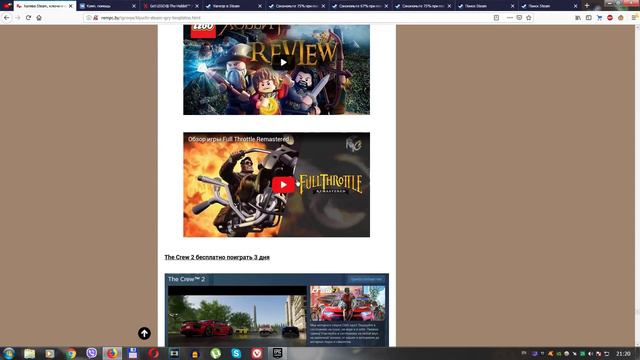Show sidebars toolbar icon

589,18
